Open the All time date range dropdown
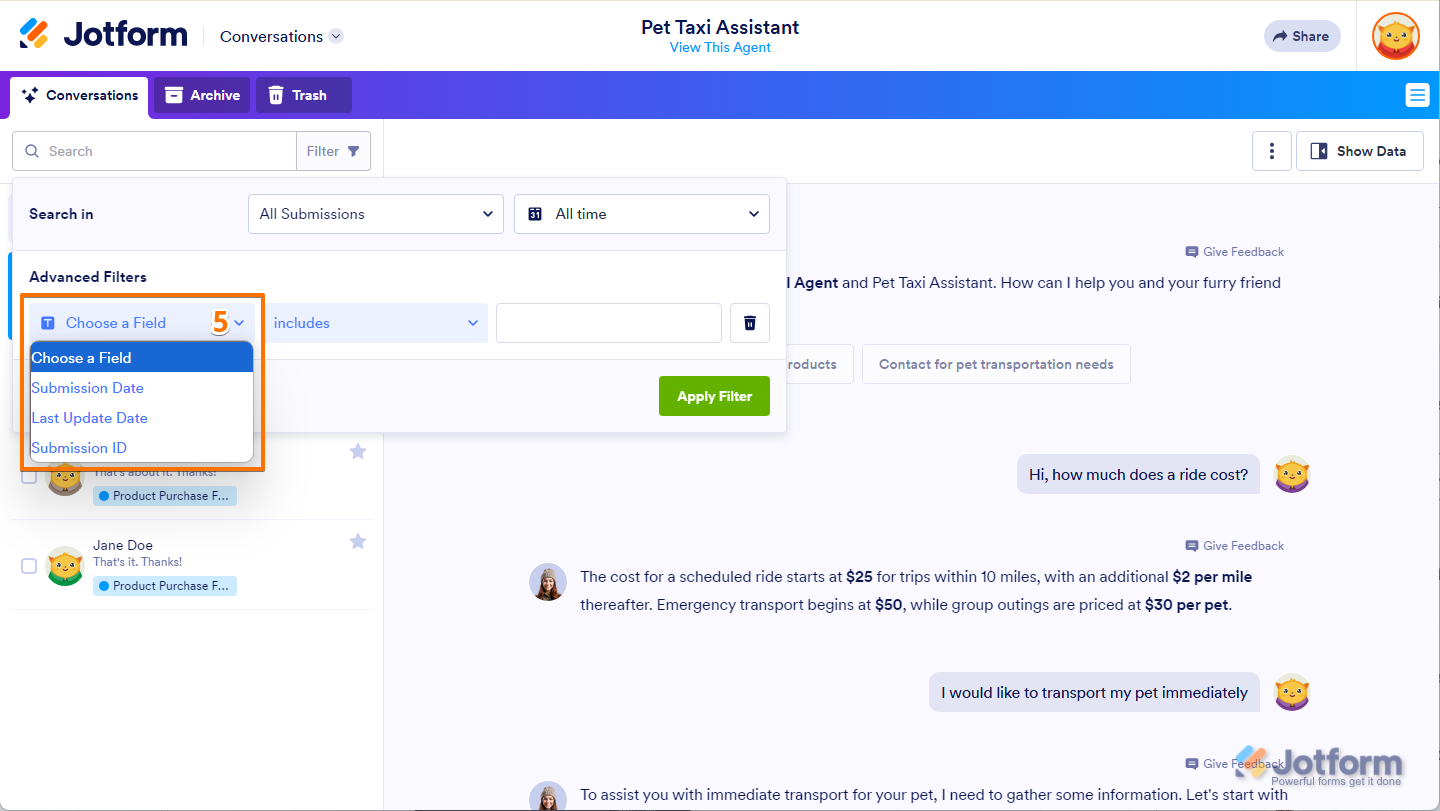Screen dimensions: 1440x811 point(641,214)
